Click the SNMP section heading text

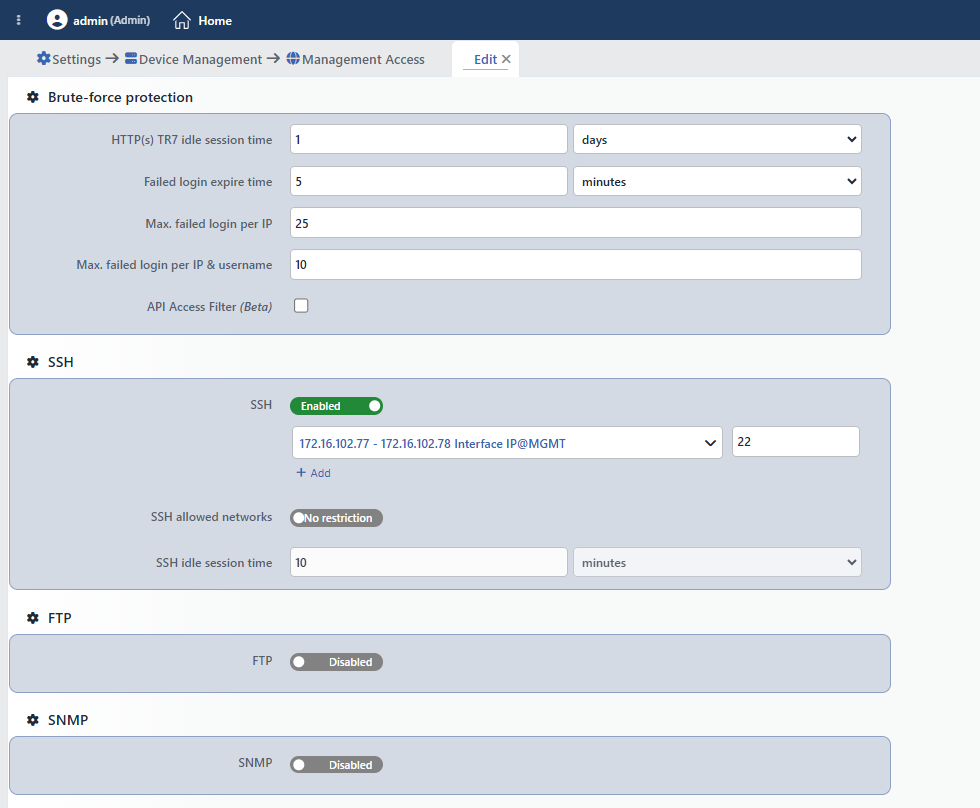coord(68,720)
